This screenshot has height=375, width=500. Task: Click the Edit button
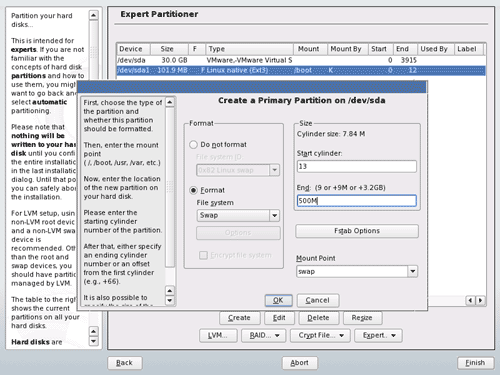point(279,318)
